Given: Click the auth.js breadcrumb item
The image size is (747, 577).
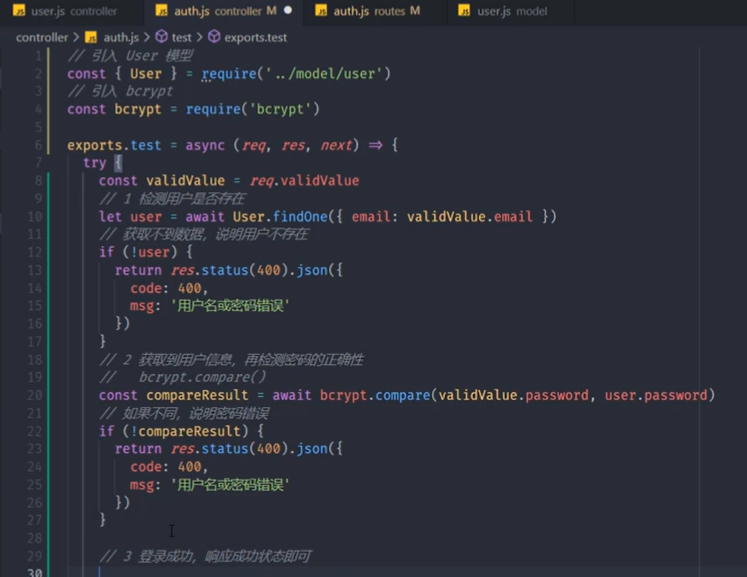Looking at the screenshot, I should (x=121, y=37).
